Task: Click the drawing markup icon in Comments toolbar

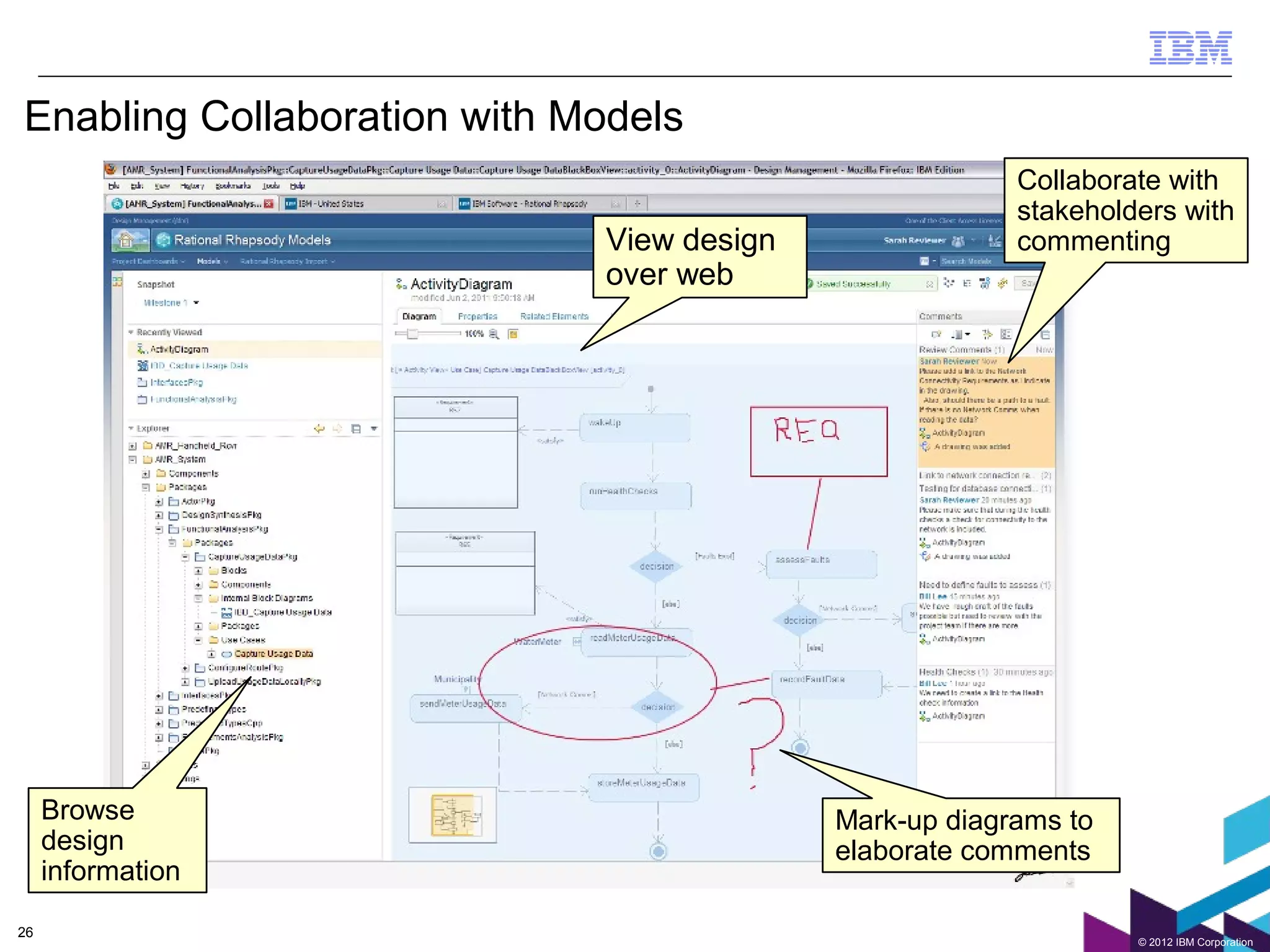Action: tap(987, 335)
